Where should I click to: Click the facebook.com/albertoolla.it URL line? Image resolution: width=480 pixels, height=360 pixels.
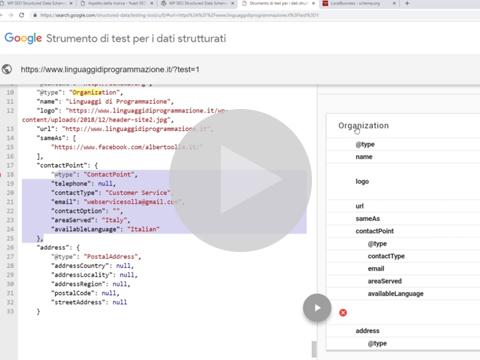tap(127, 147)
